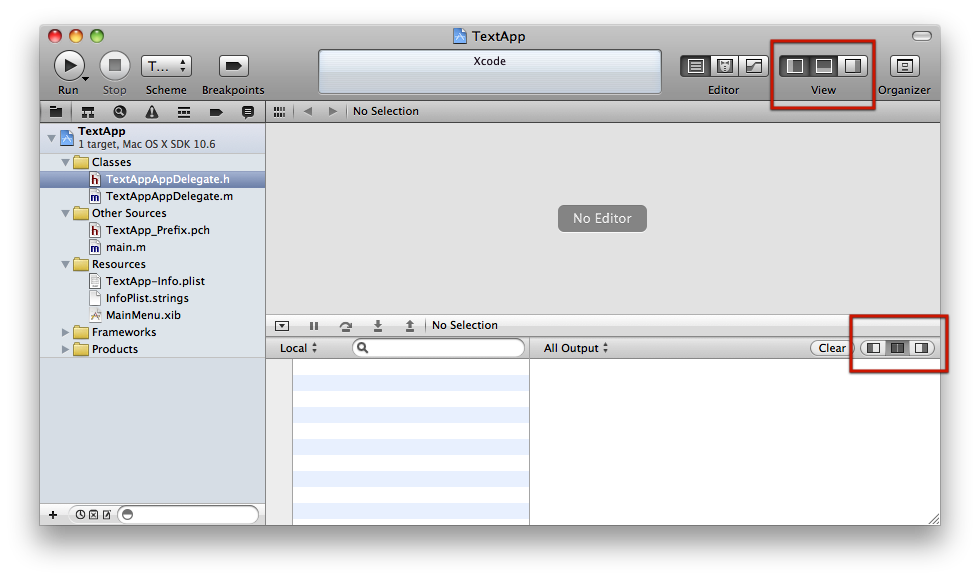Show the Issue navigator
The height and width of the screenshot is (580, 980).
152,112
